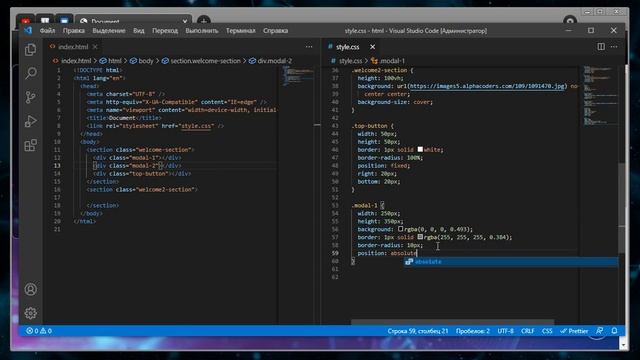Close the index.html tab

(x=95, y=47)
